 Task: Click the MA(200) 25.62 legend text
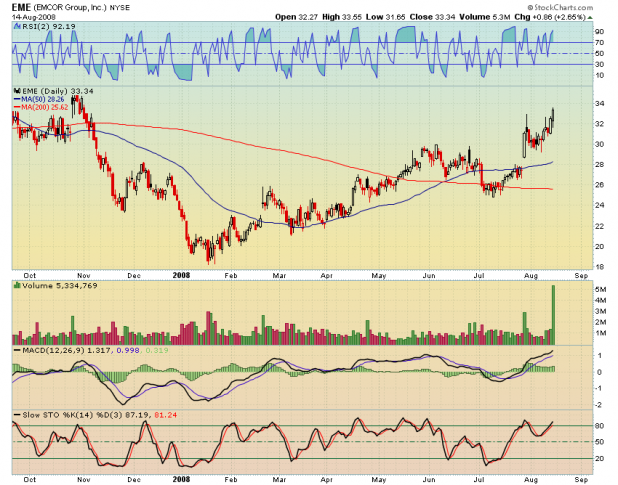point(45,107)
